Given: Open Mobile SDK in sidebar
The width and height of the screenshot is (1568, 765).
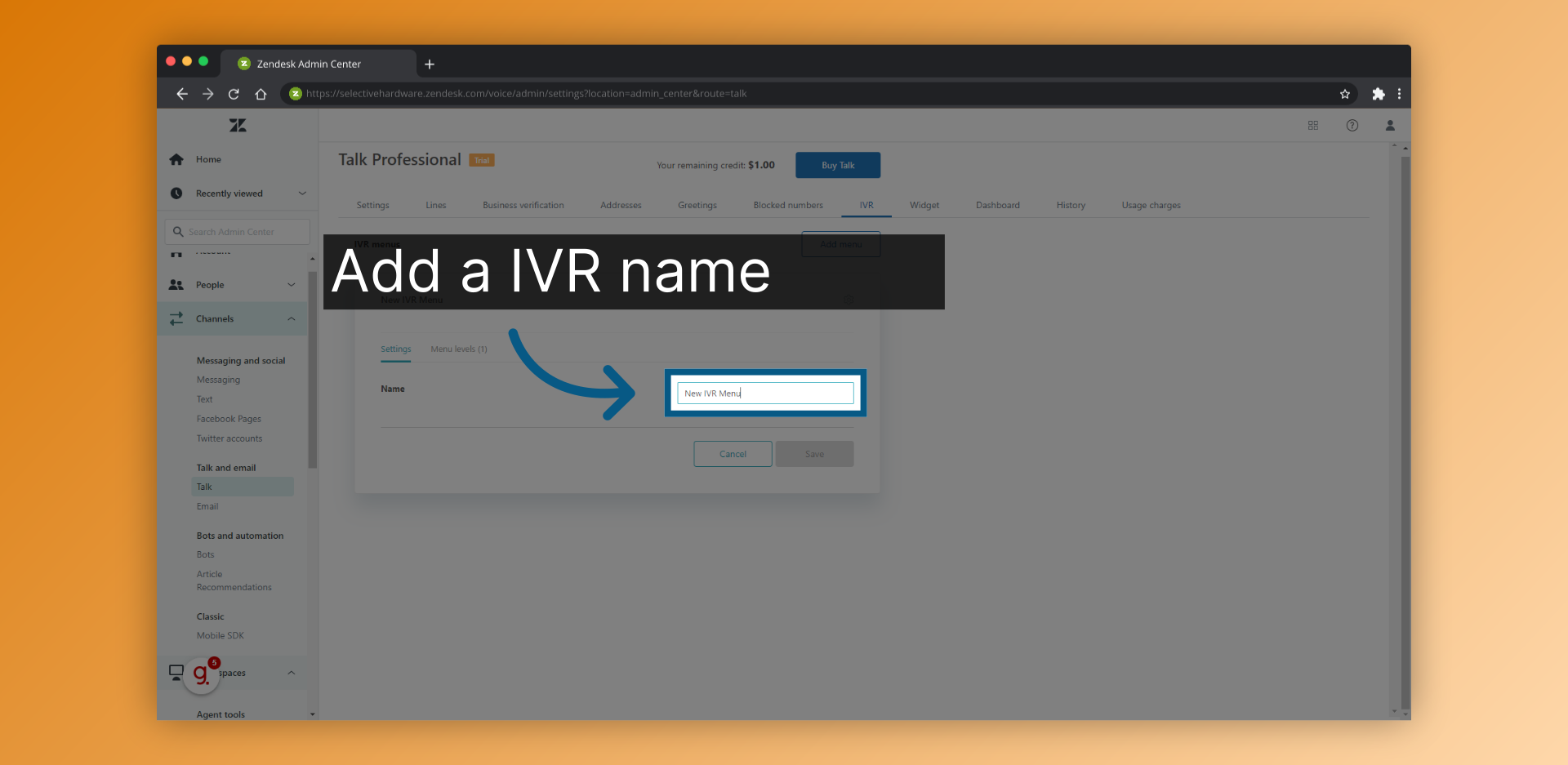Looking at the screenshot, I should click(x=220, y=635).
